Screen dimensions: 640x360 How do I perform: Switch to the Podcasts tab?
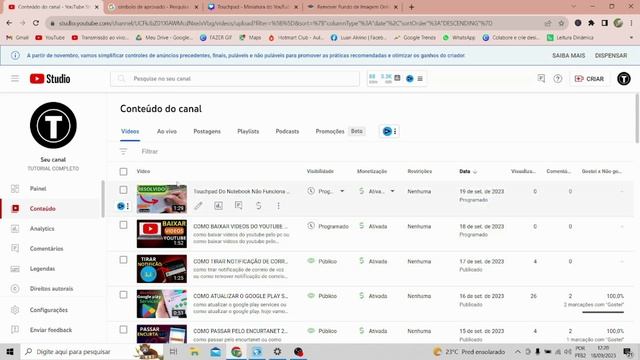[x=287, y=131]
